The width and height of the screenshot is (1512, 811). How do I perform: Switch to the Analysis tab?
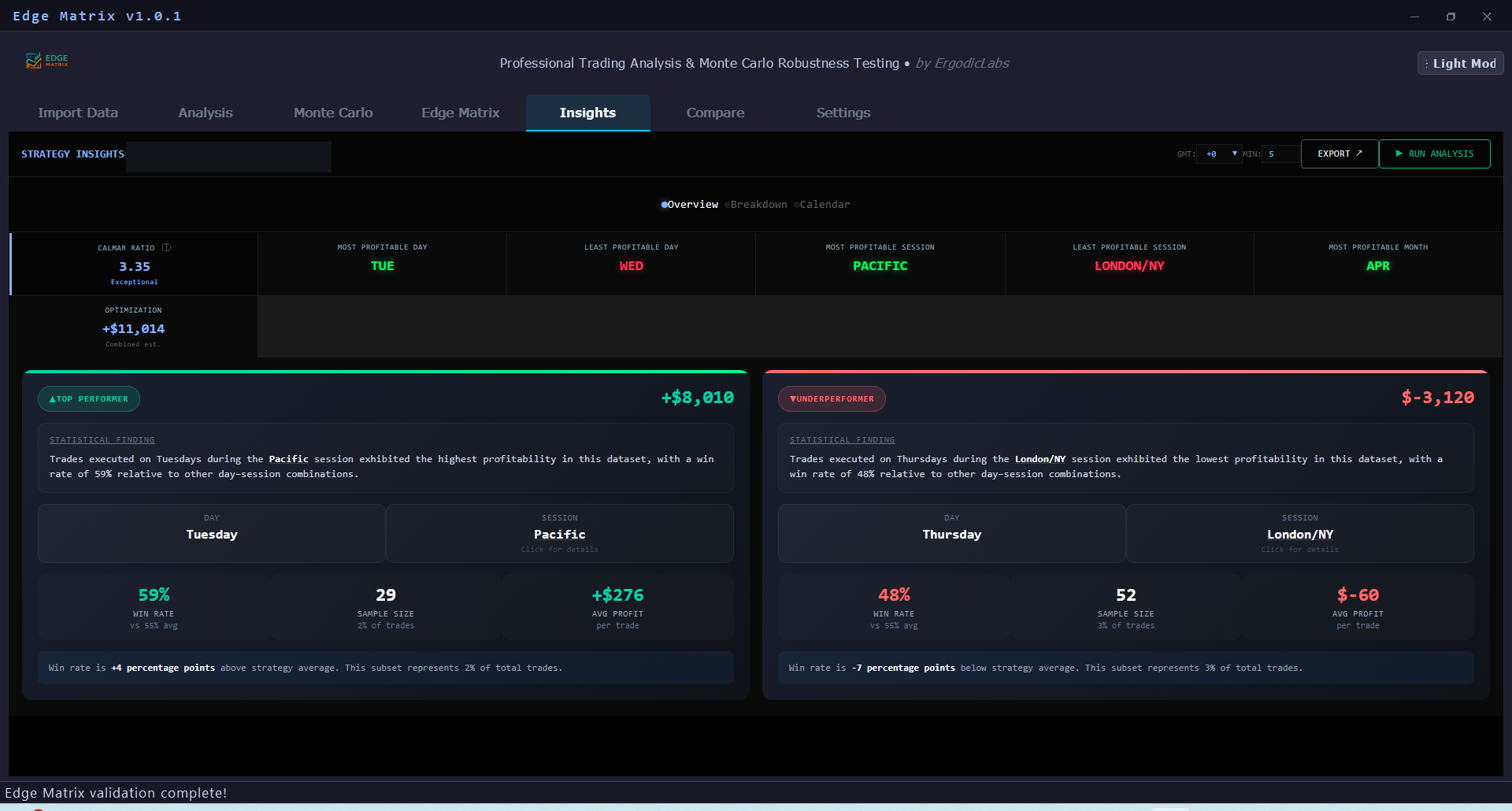[x=206, y=113]
